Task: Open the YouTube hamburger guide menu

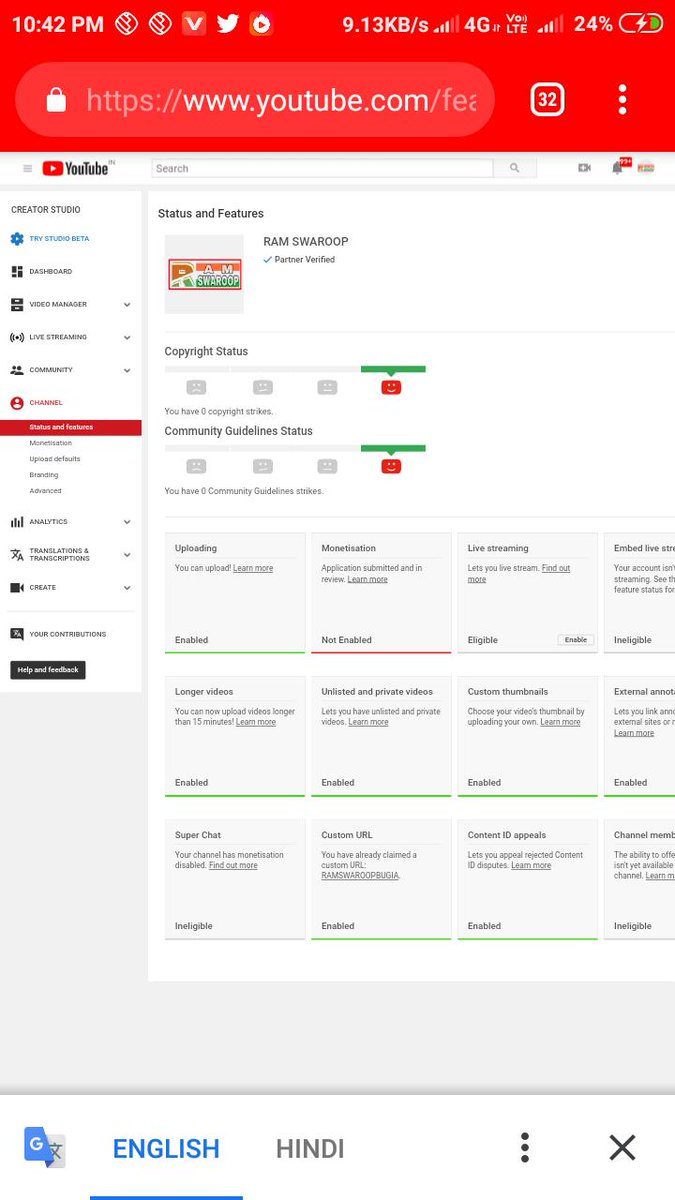Action: (x=27, y=168)
